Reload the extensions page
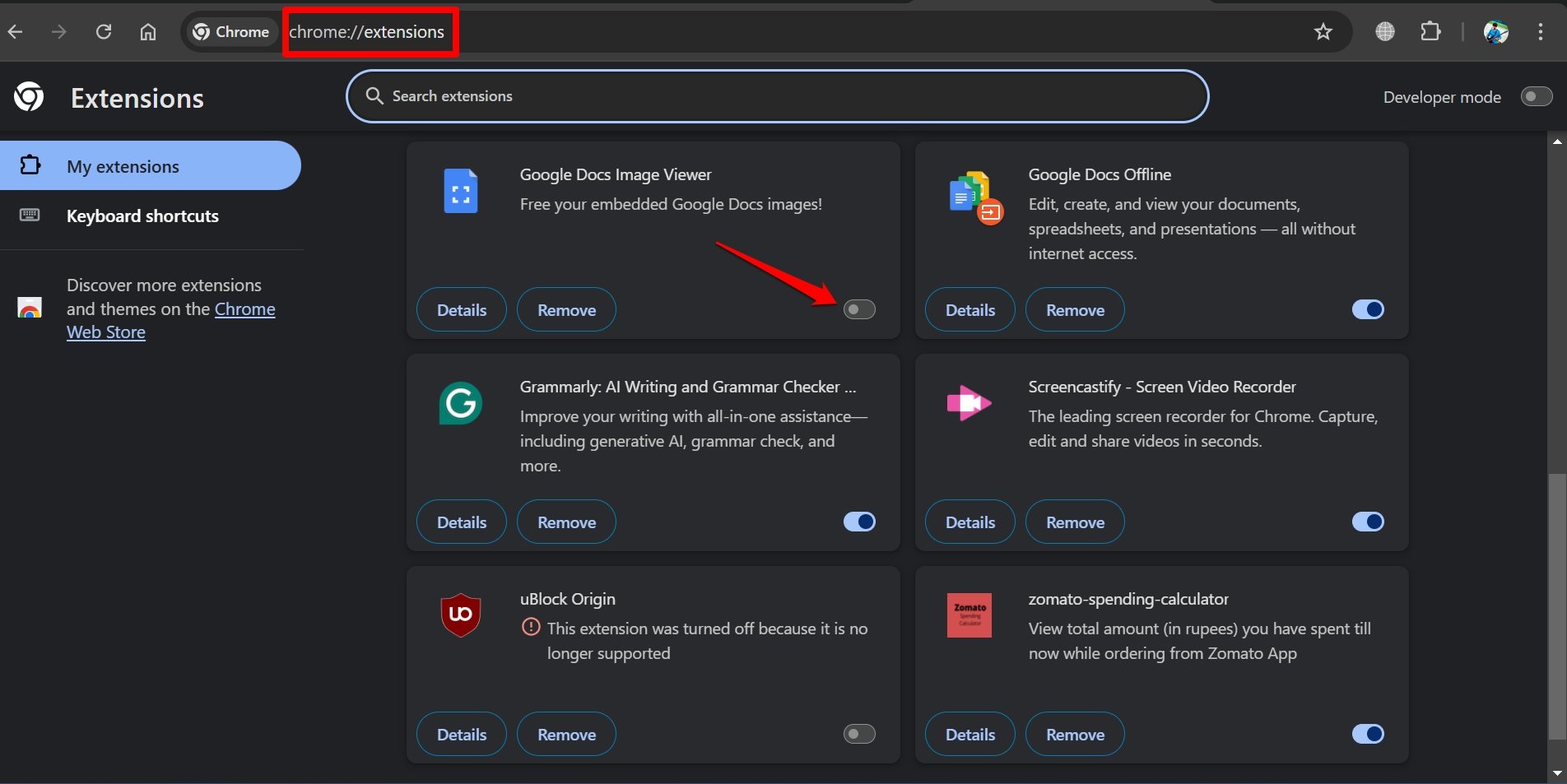Viewport: 1567px width, 784px height. pyautogui.click(x=104, y=32)
